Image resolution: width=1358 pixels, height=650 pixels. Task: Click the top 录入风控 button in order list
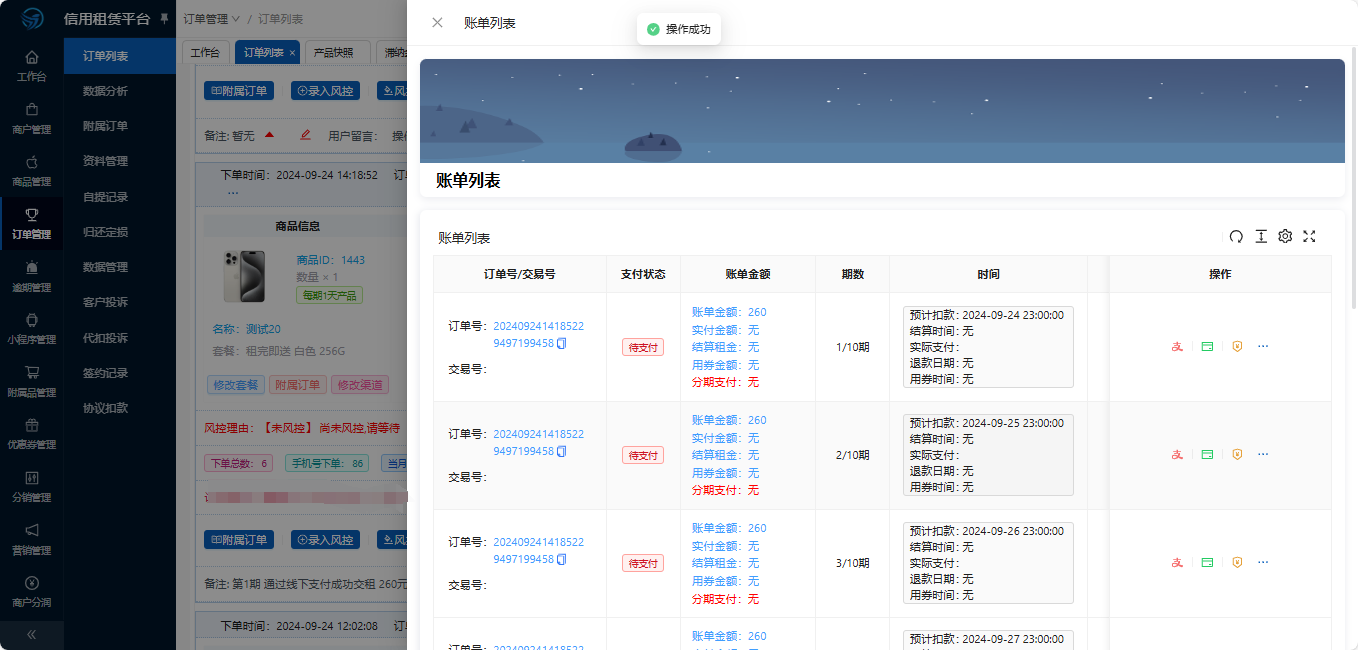326,91
